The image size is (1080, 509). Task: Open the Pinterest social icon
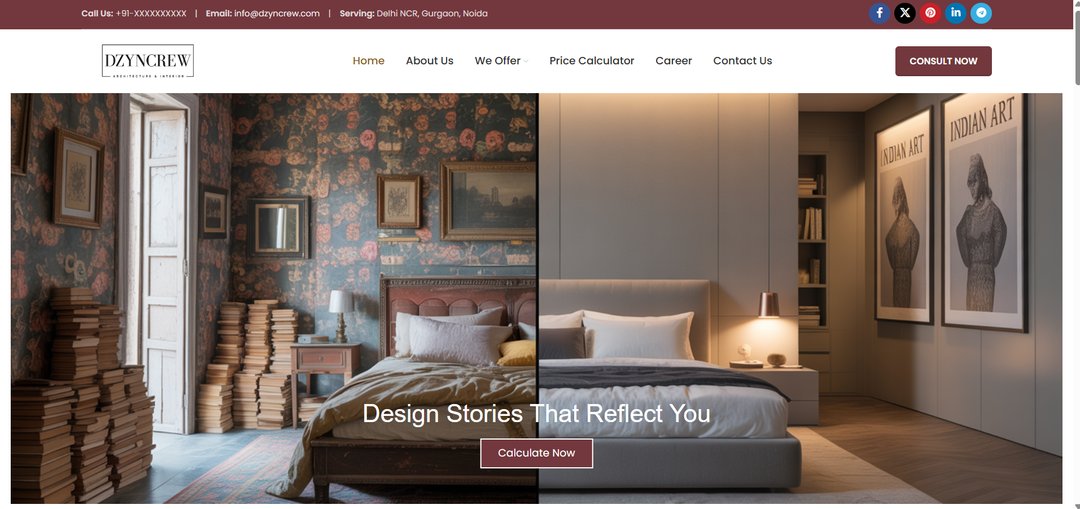point(930,13)
